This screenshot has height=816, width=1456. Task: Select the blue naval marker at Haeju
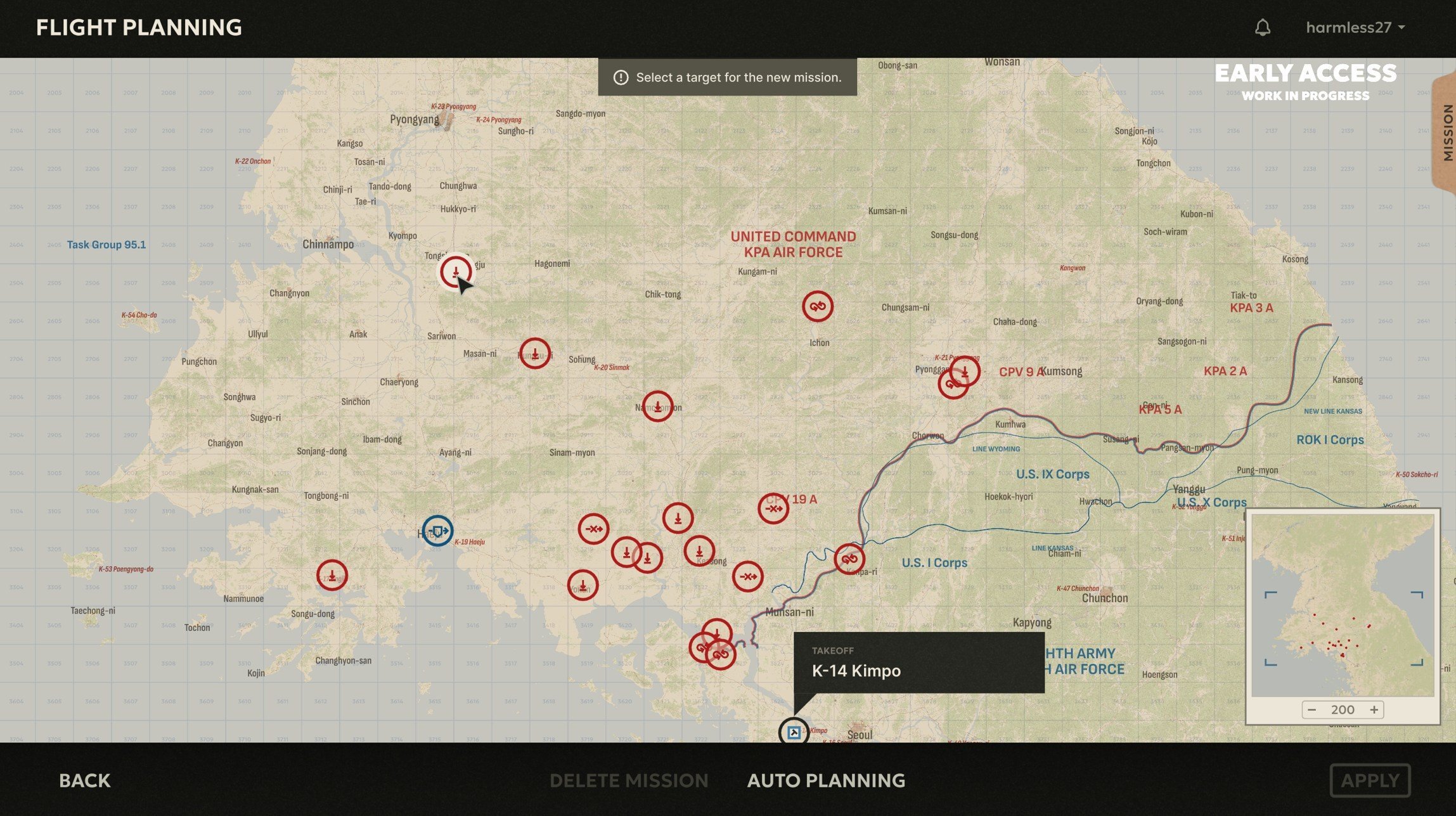click(x=437, y=531)
